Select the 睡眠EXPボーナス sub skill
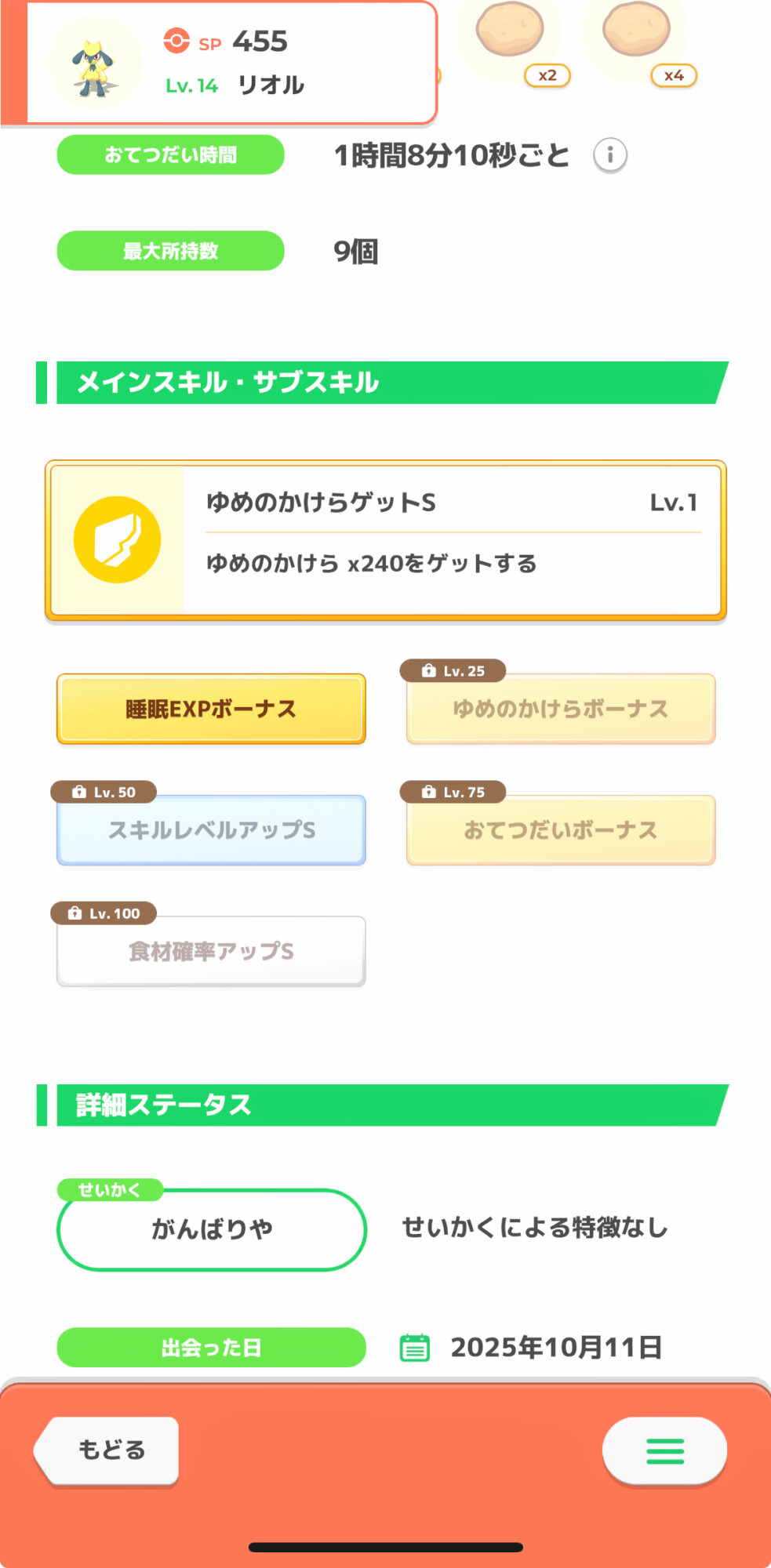Screen dimensions: 771x1568 [x=211, y=709]
